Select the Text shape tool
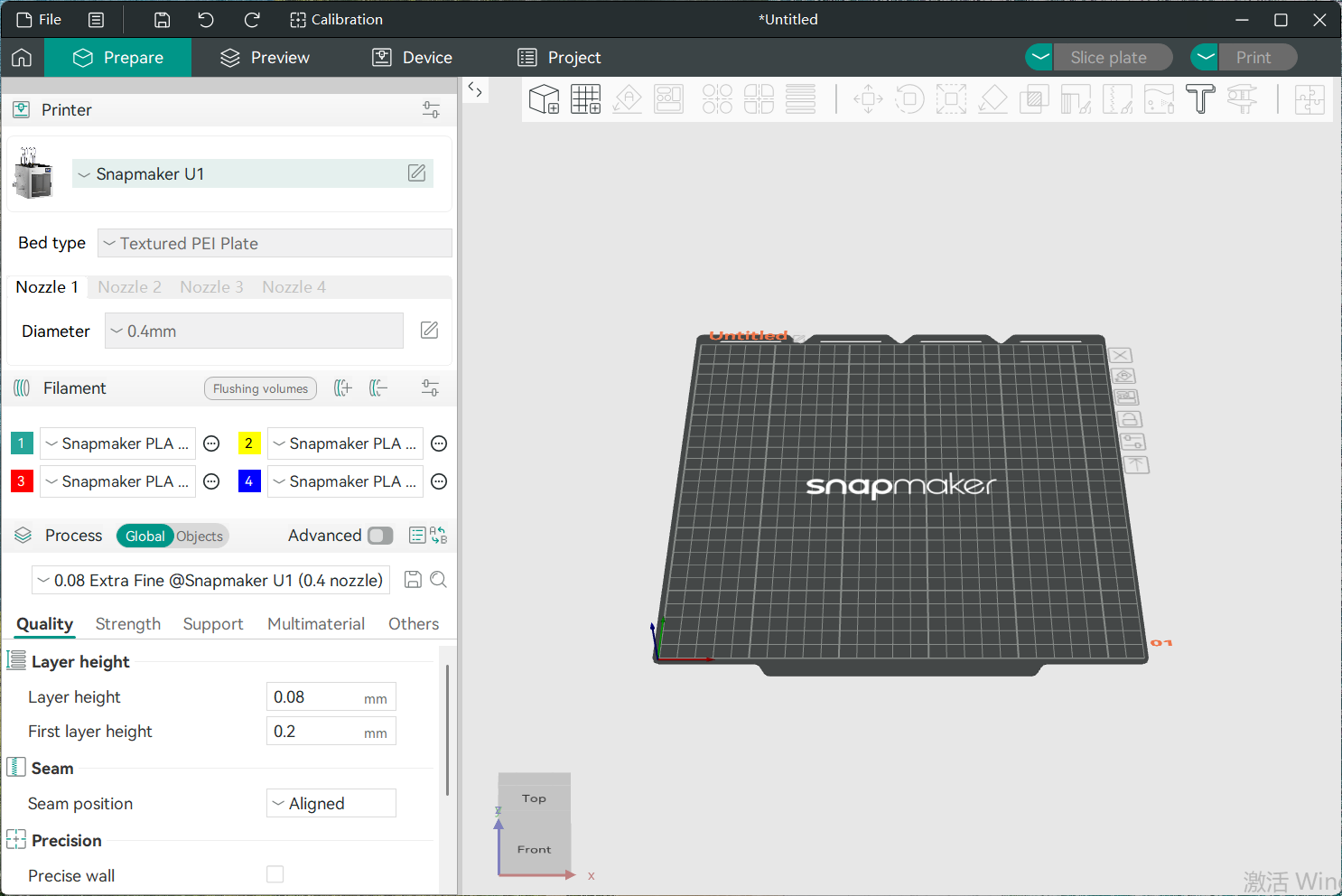 pos(1200,98)
